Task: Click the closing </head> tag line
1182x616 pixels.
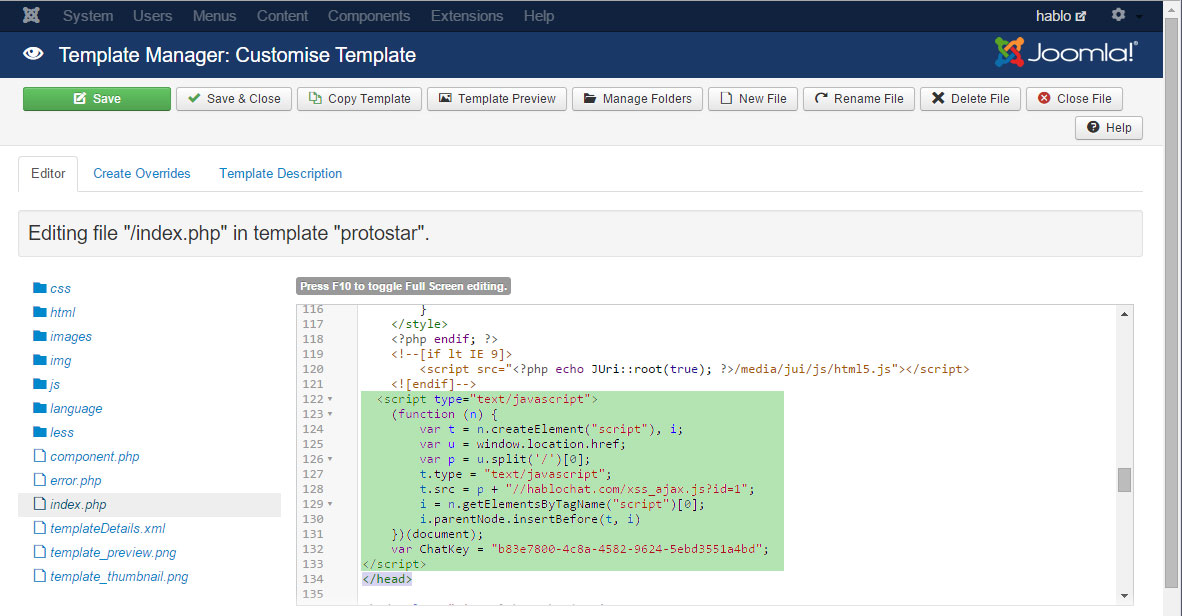Action: point(387,579)
